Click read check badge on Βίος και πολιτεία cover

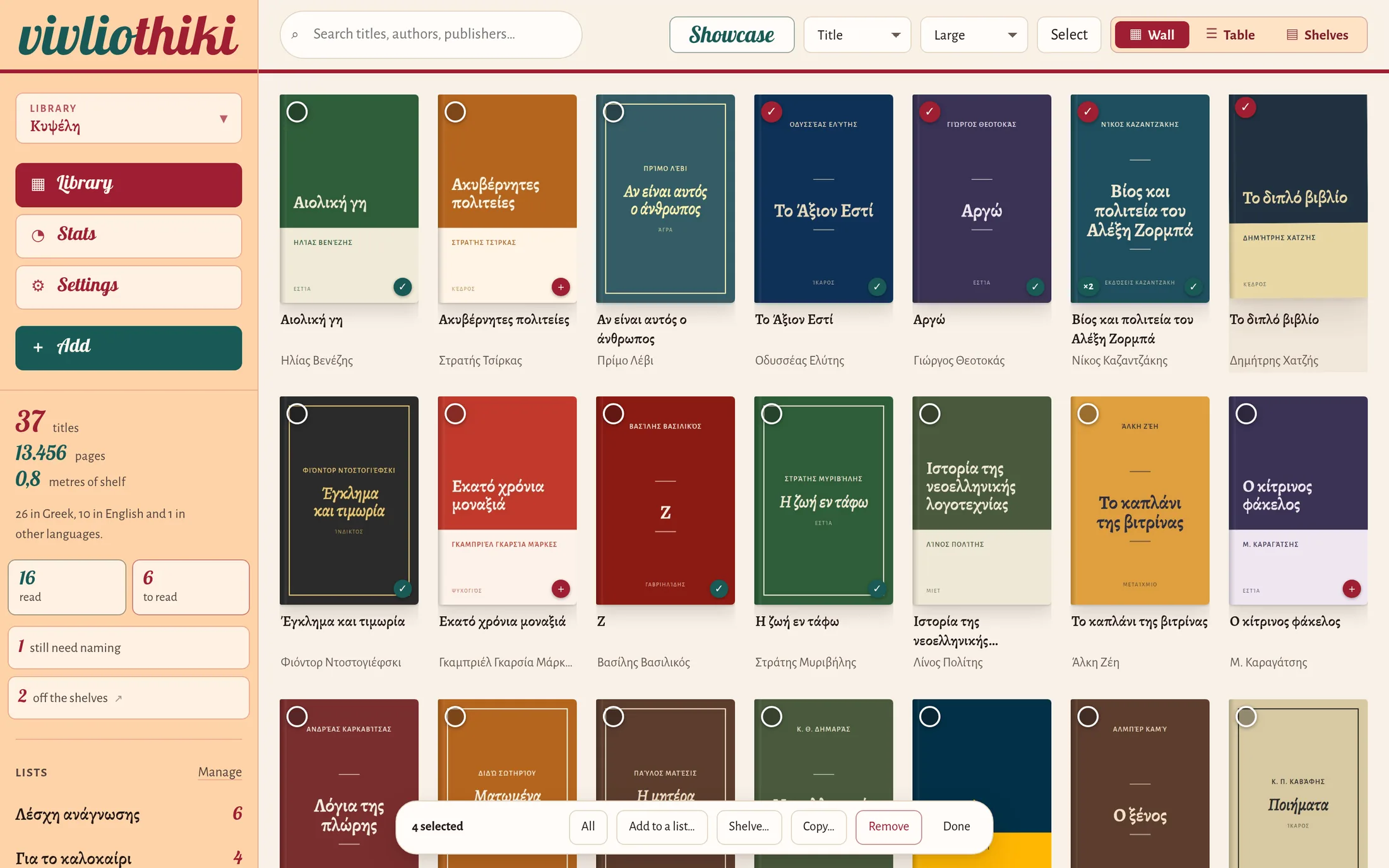tap(1193, 287)
